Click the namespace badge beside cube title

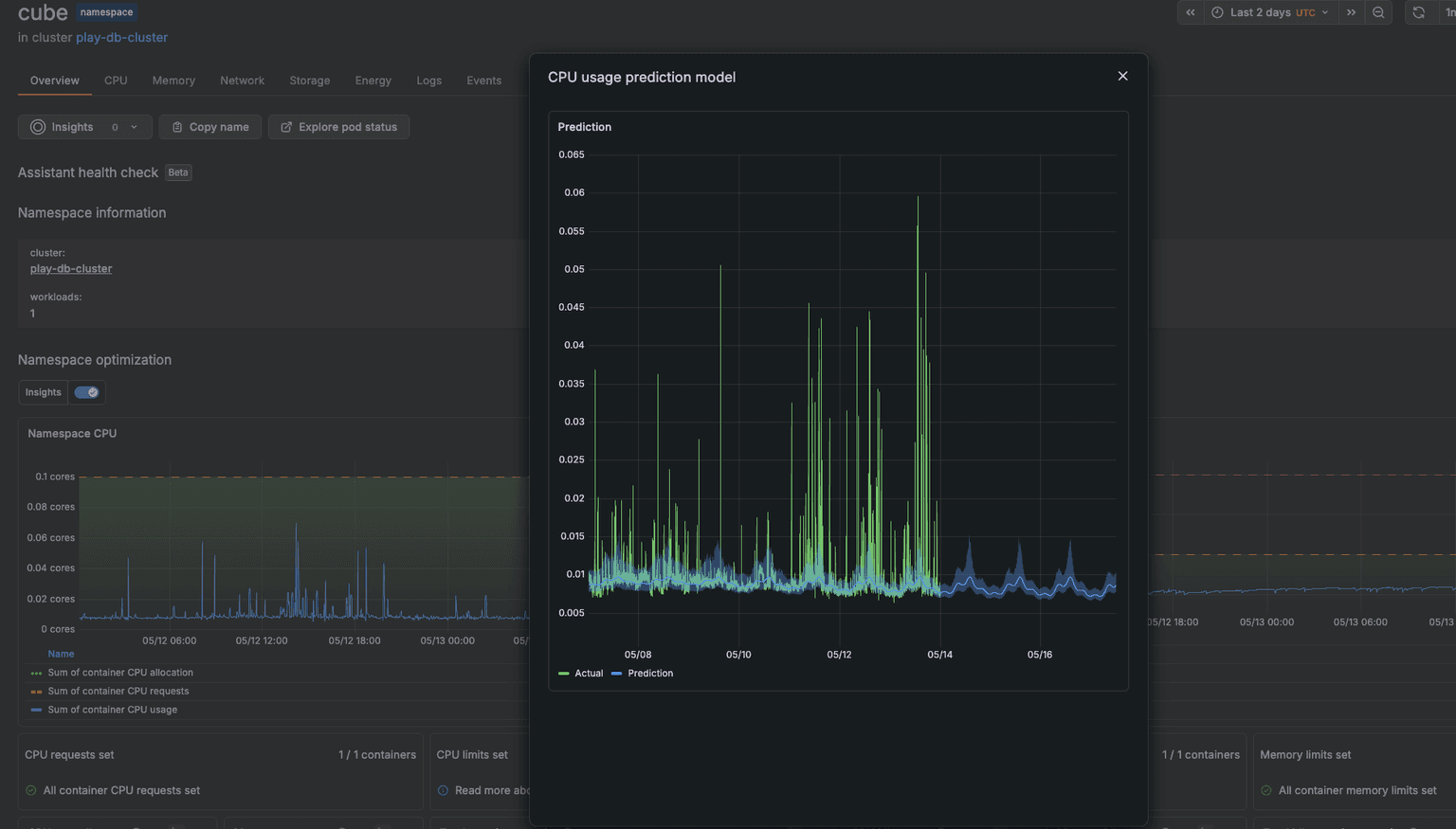[x=106, y=12]
